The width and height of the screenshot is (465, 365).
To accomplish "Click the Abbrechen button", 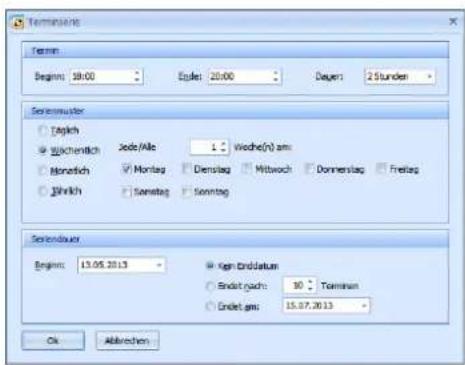I will coord(127,340).
